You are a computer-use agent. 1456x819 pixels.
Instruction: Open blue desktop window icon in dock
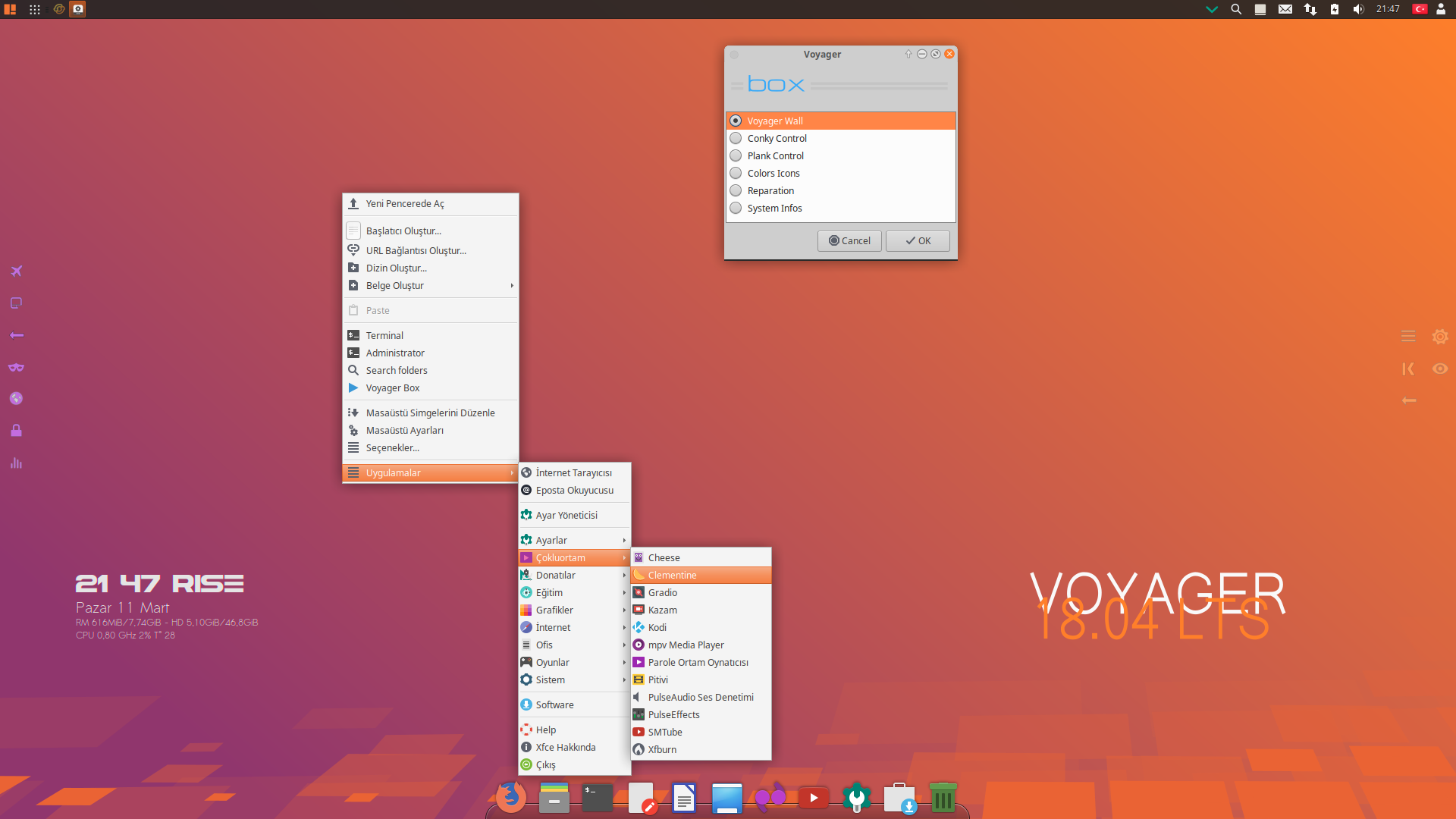coord(727,798)
